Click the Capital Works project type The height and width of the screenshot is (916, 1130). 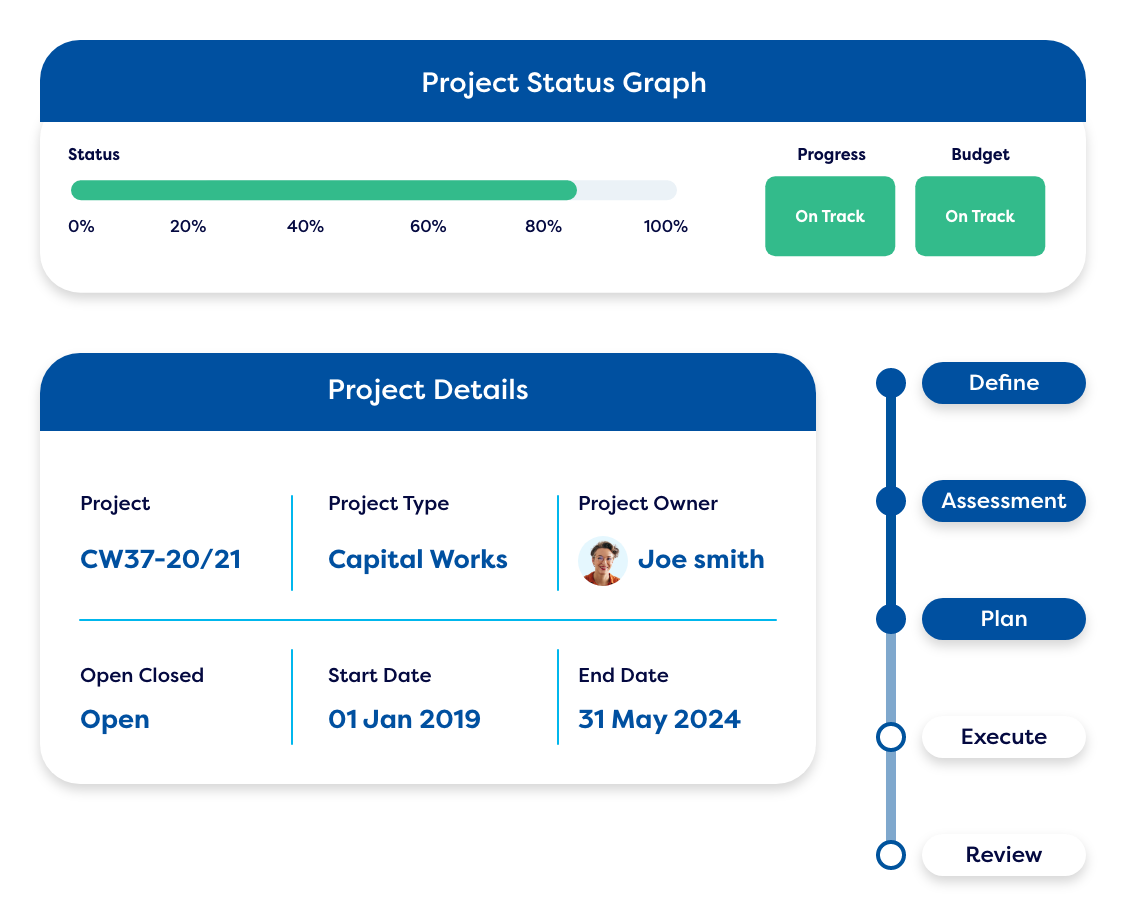[418, 559]
